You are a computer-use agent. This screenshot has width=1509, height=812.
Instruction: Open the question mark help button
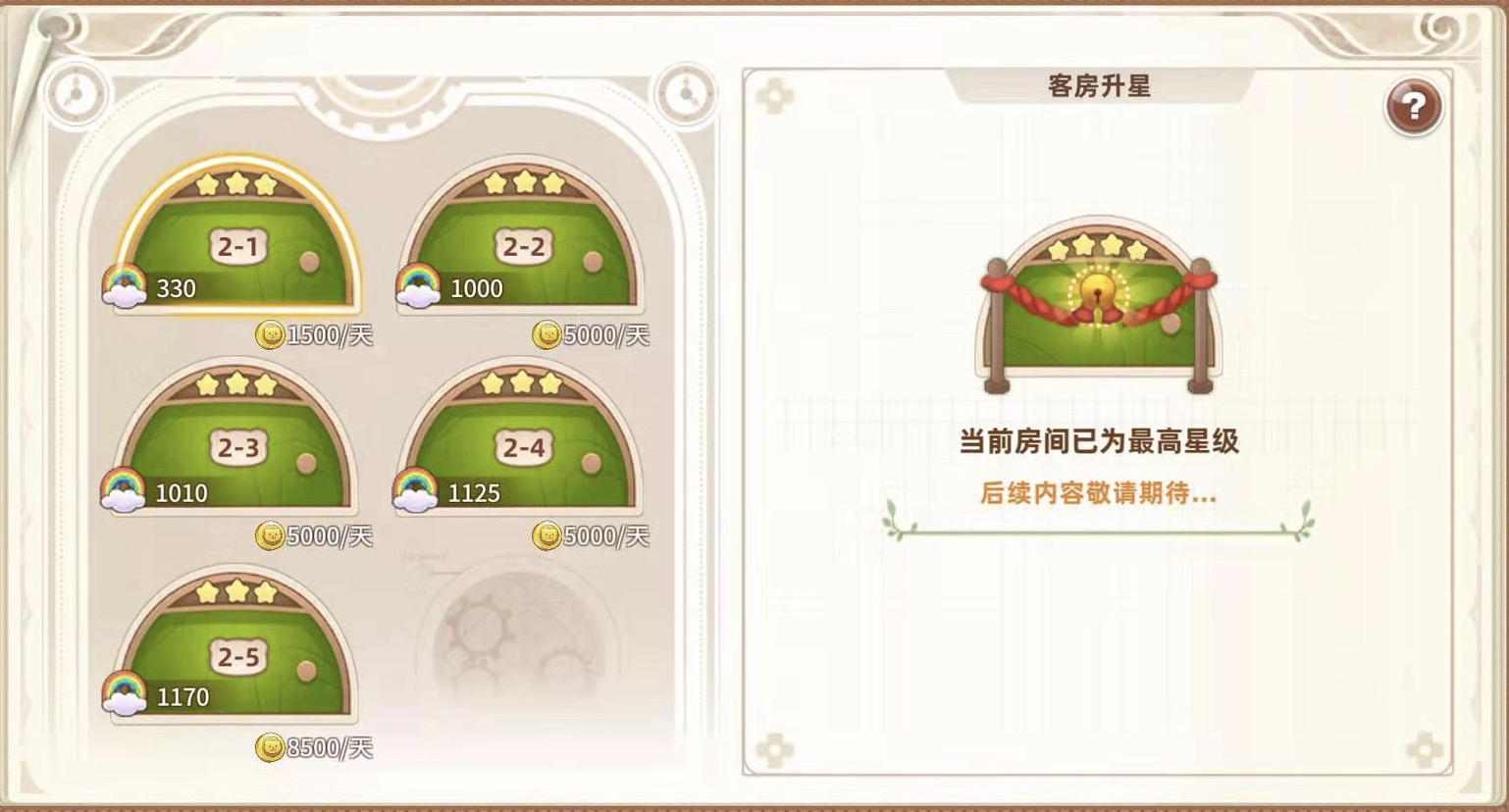(1414, 106)
